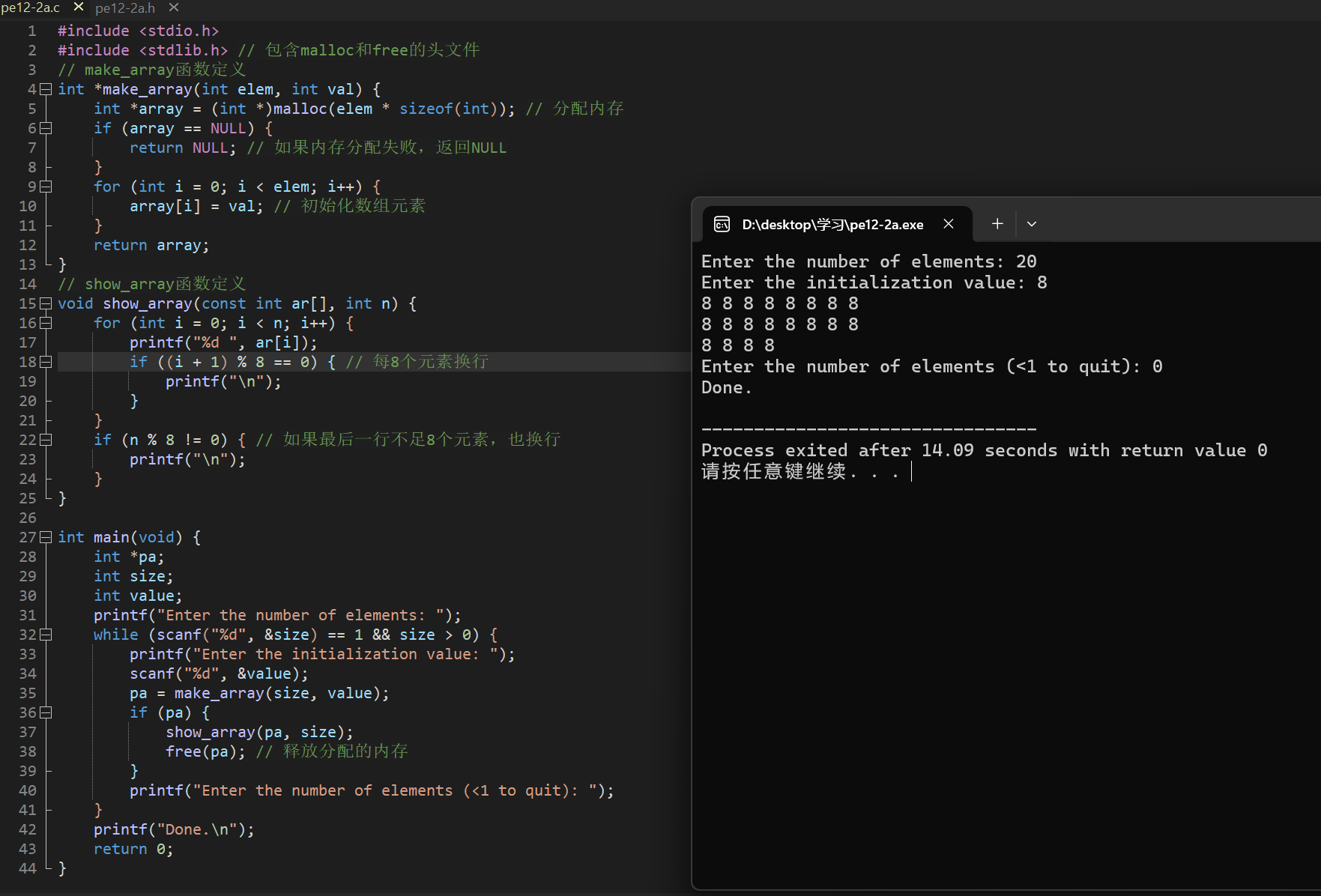Collapse the for loop fold at line 9
This screenshot has width=1321, height=896.
click(x=46, y=187)
